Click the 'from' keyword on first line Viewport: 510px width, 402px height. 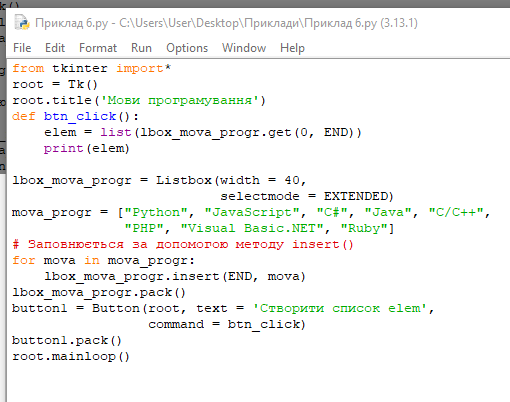28,68
